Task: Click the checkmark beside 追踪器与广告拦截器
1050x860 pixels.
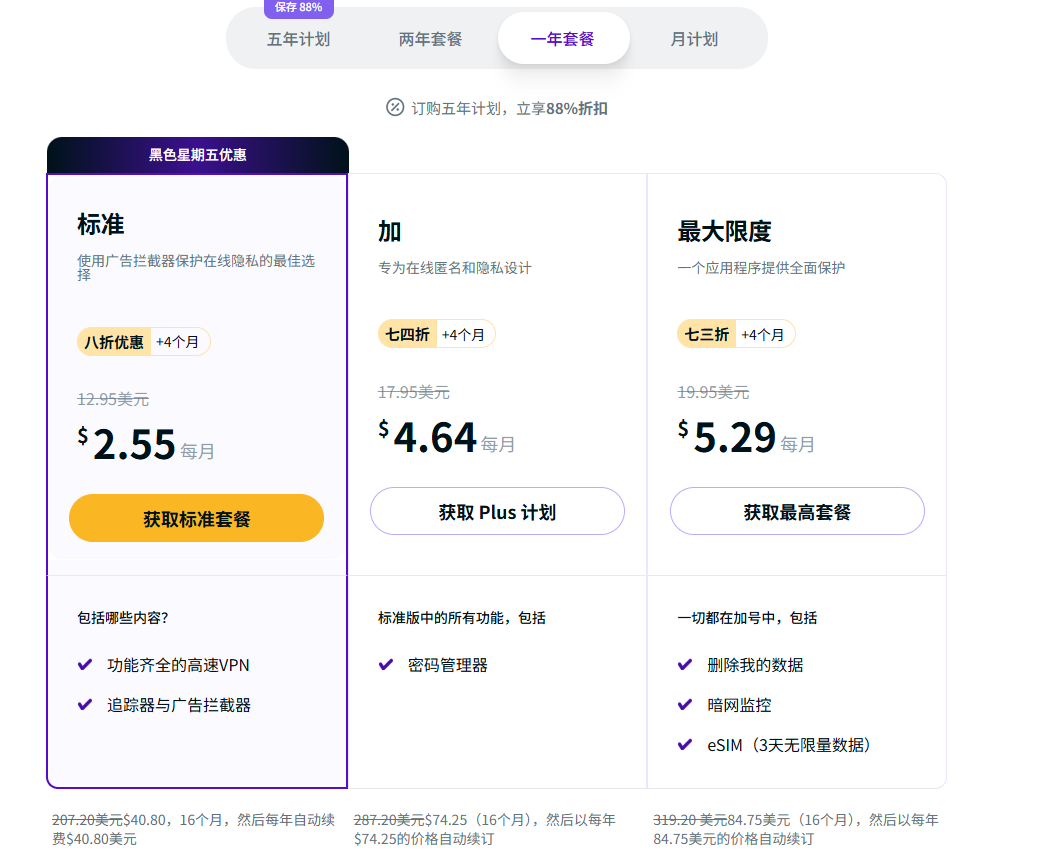Action: click(86, 704)
